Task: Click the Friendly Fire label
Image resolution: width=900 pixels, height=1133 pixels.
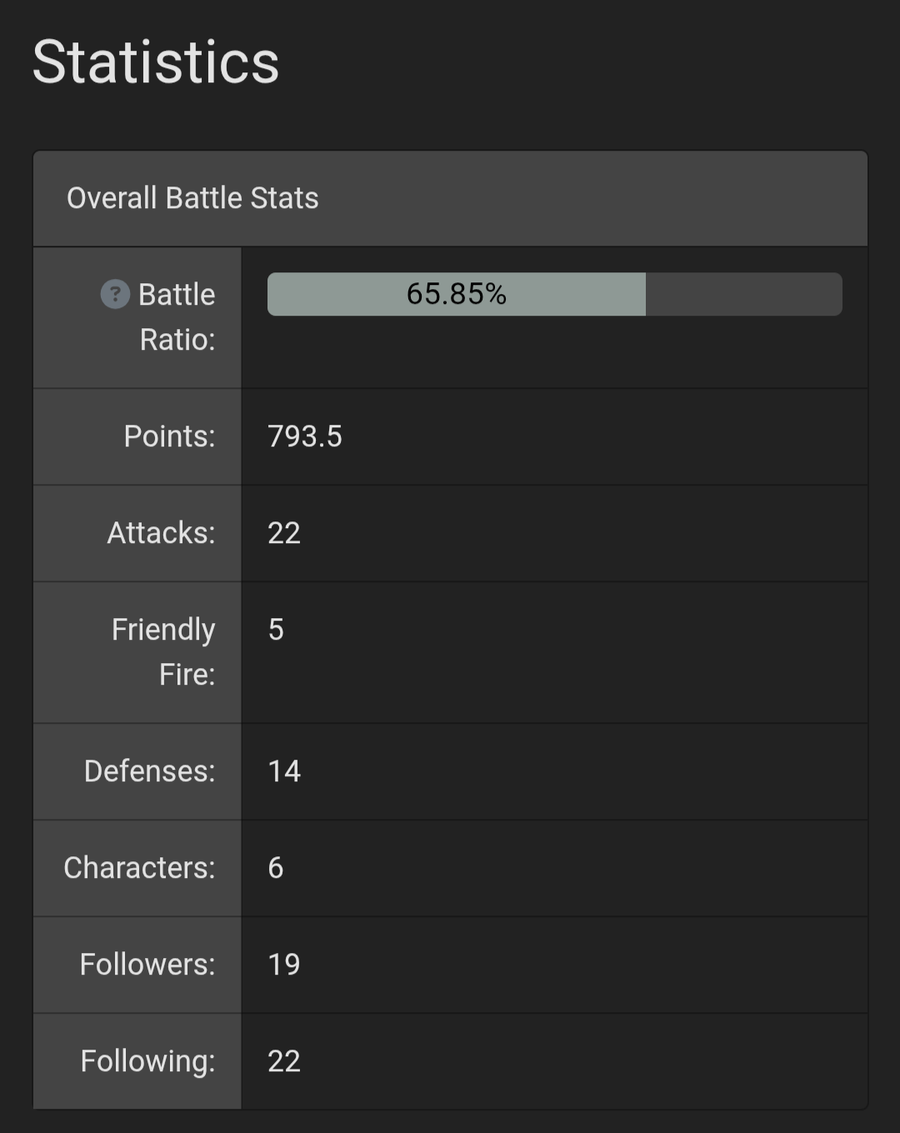Action: point(163,652)
